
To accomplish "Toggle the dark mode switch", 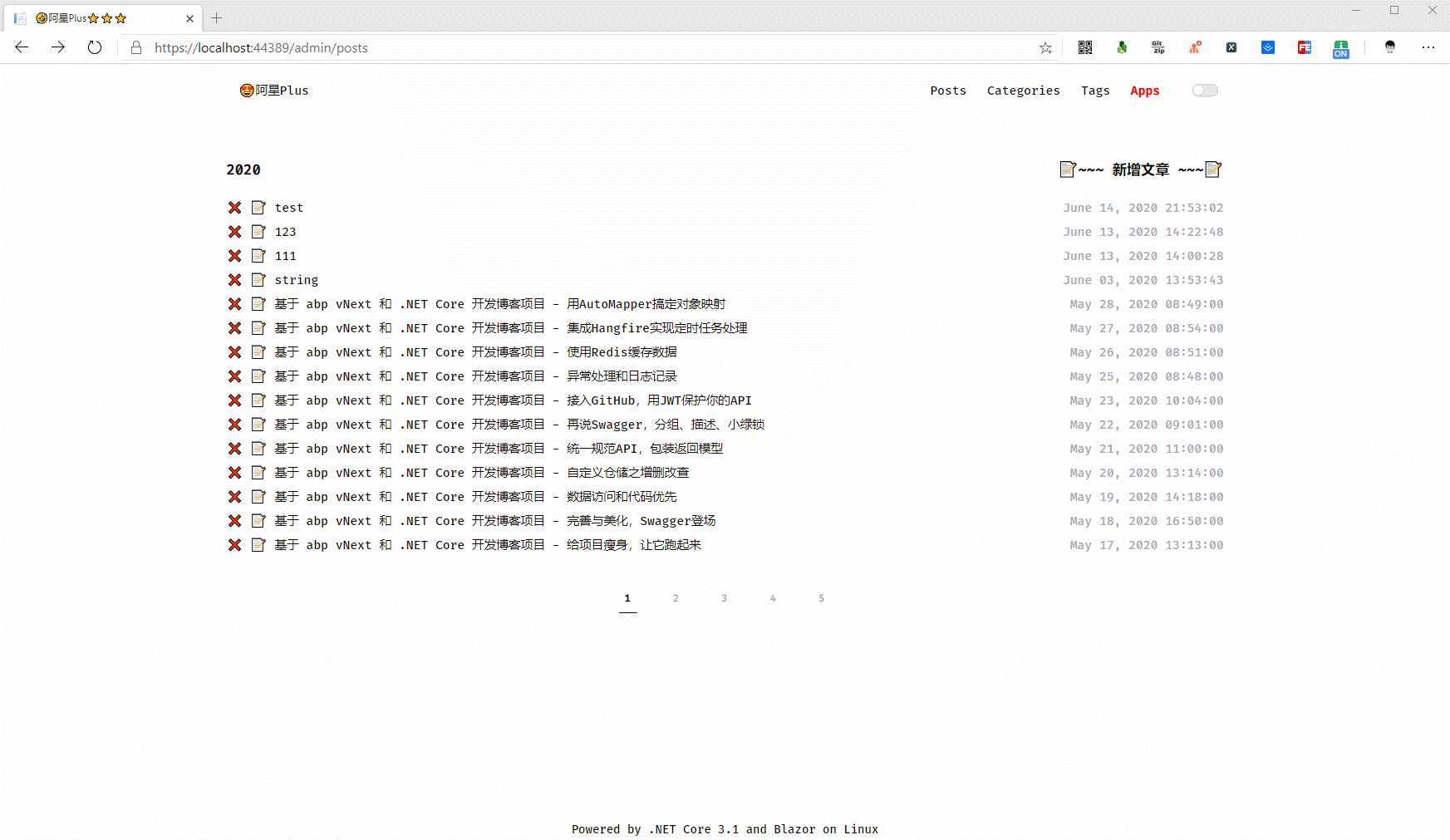I will coord(1205,91).
